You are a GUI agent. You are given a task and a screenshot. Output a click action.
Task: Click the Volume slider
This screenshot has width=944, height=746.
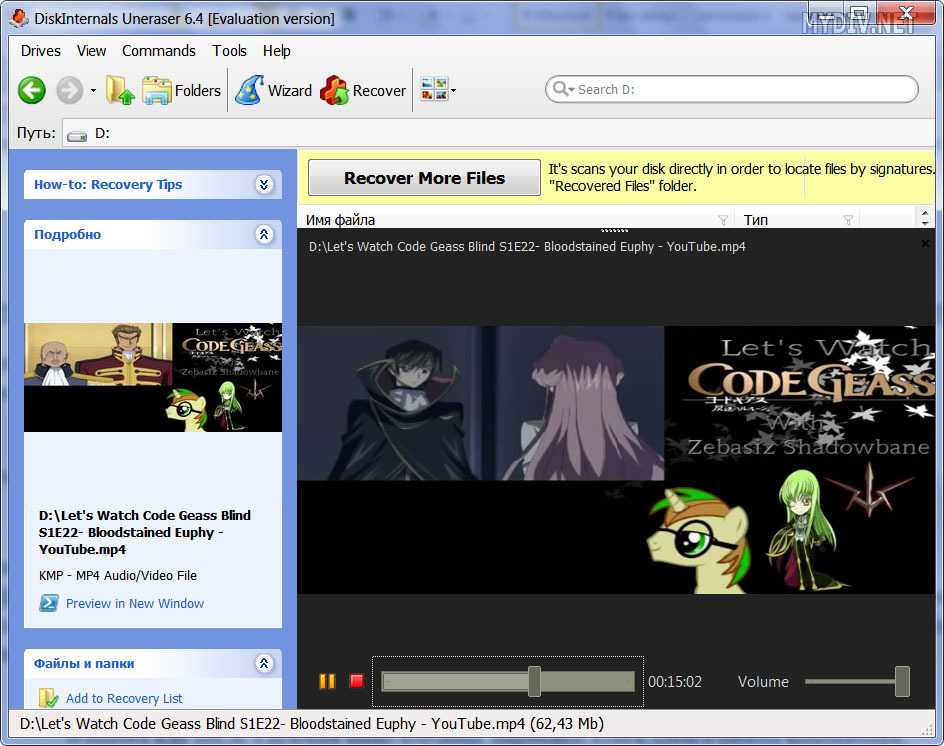click(x=856, y=681)
